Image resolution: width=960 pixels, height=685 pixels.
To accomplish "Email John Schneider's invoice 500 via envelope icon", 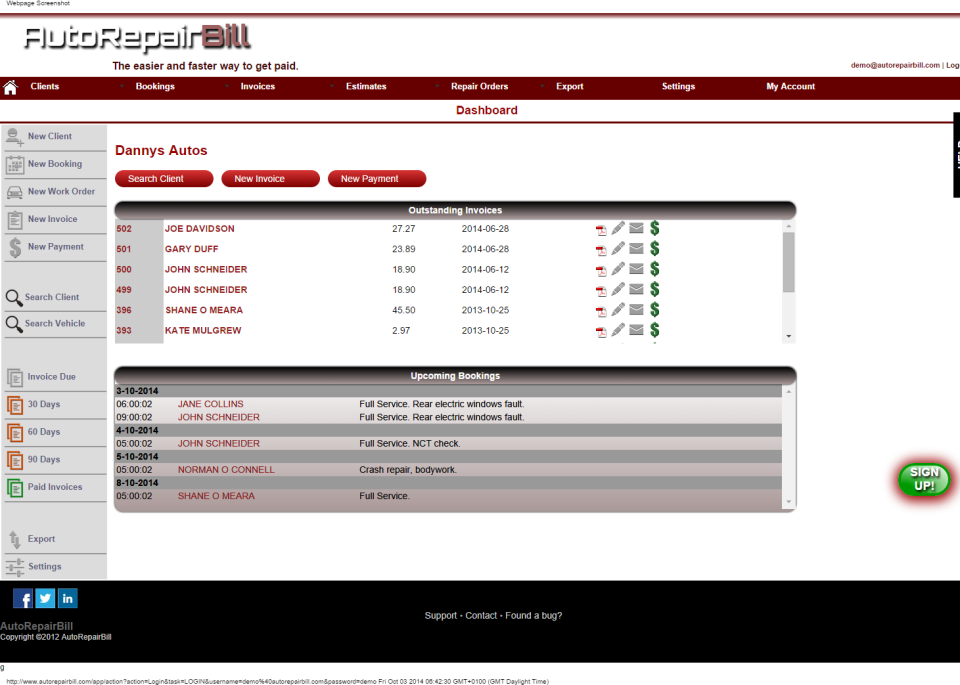I will click(637, 269).
